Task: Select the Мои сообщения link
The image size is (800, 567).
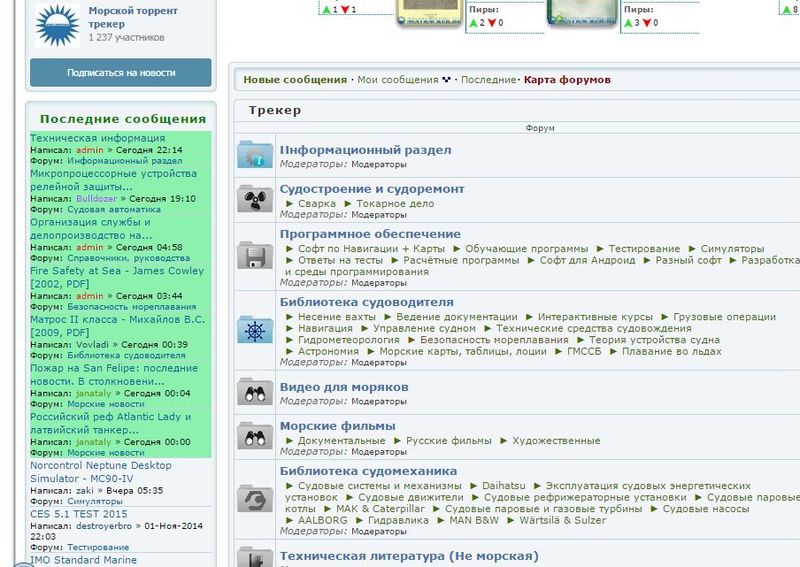Action: (x=397, y=80)
